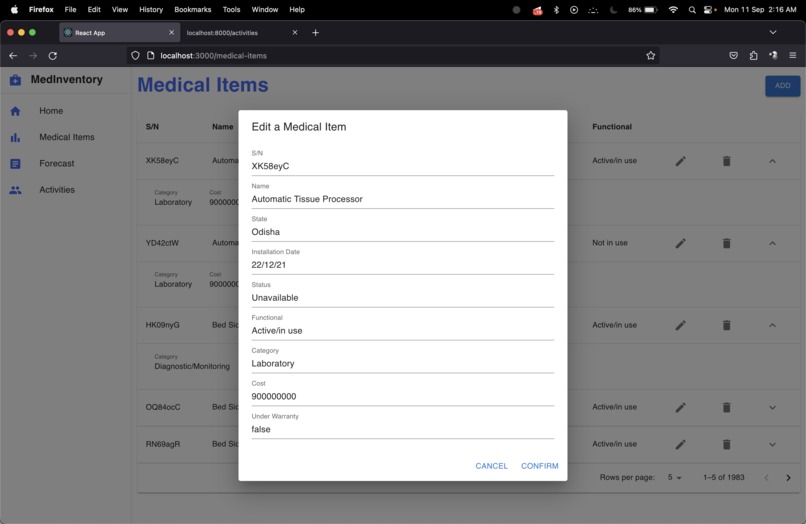Open list all tabs dropdown arrow
This screenshot has width=806, height=524.
(x=773, y=32)
